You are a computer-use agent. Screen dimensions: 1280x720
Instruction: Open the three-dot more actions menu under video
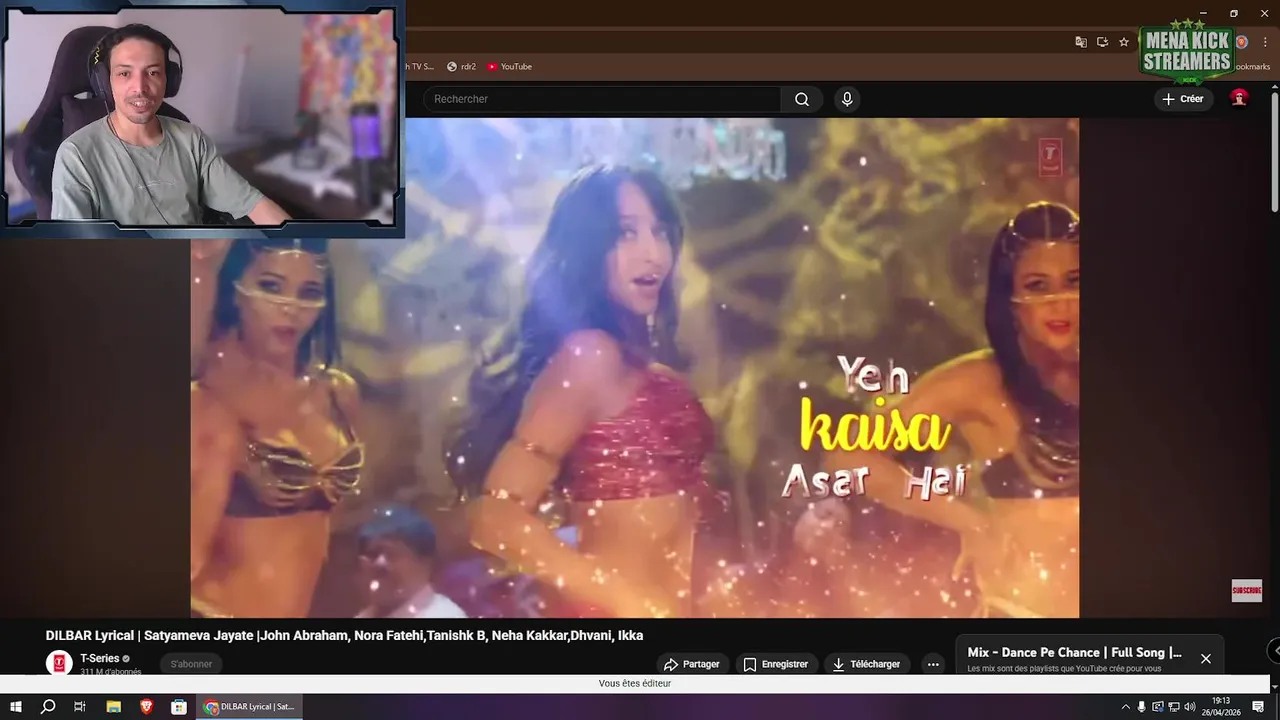coord(933,664)
